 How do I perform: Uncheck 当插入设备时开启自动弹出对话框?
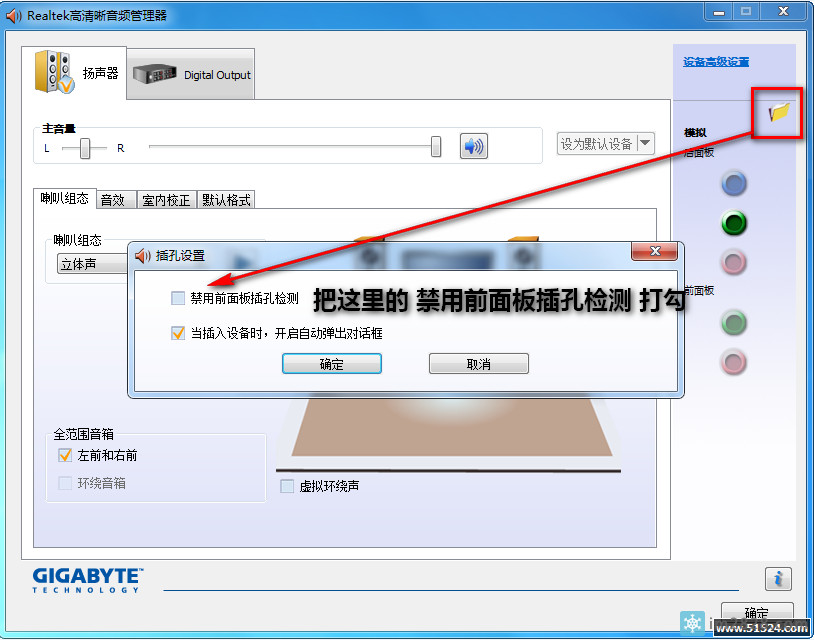(177, 333)
